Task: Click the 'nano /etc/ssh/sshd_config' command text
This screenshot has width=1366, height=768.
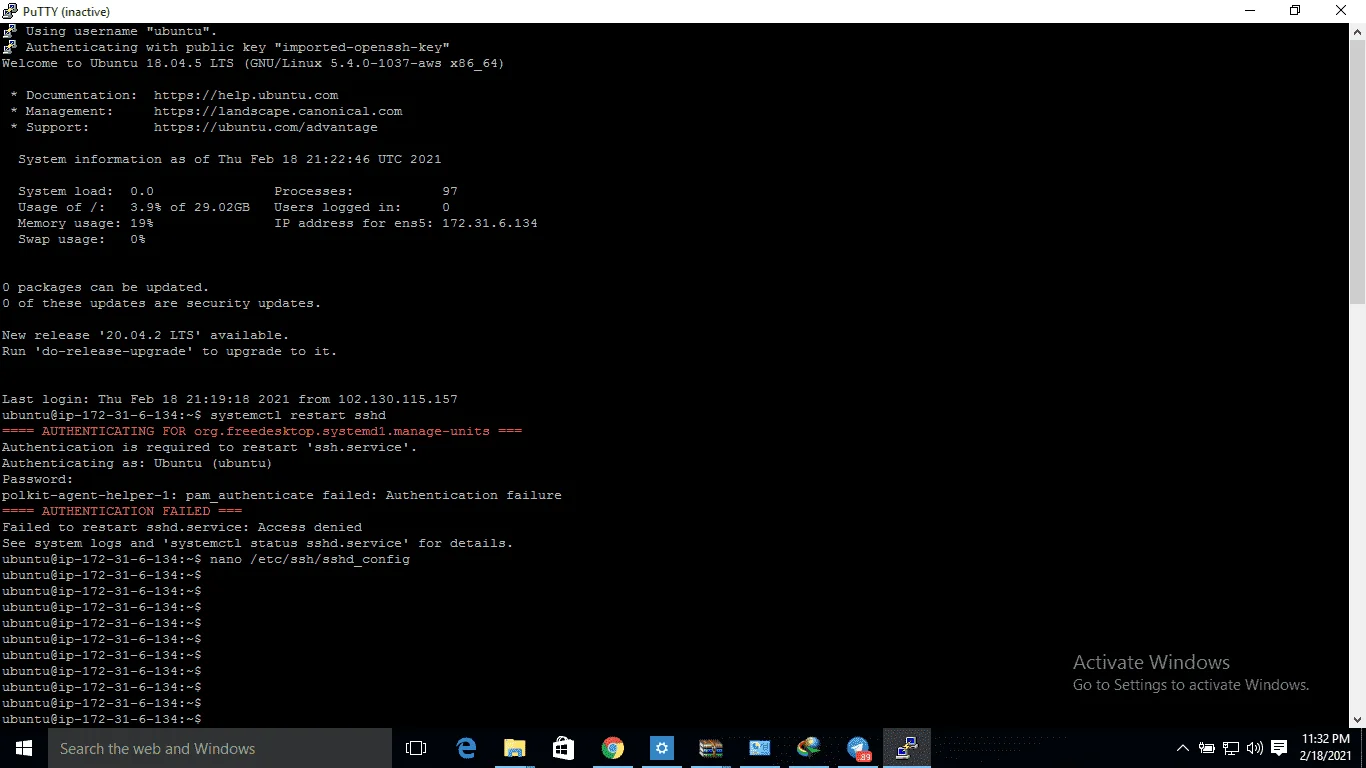Action: 310,559
